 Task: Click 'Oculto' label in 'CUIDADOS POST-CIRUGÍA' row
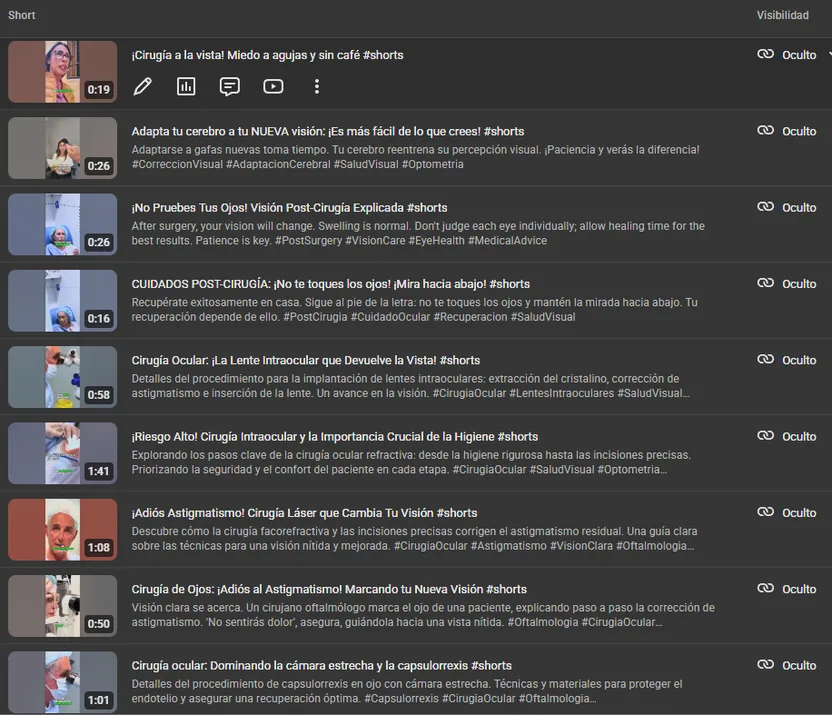[799, 284]
